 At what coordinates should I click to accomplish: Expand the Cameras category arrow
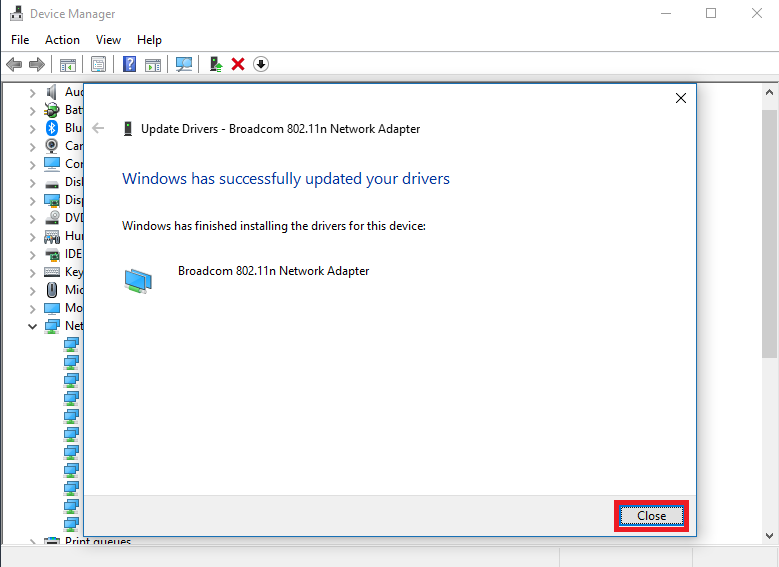32,147
